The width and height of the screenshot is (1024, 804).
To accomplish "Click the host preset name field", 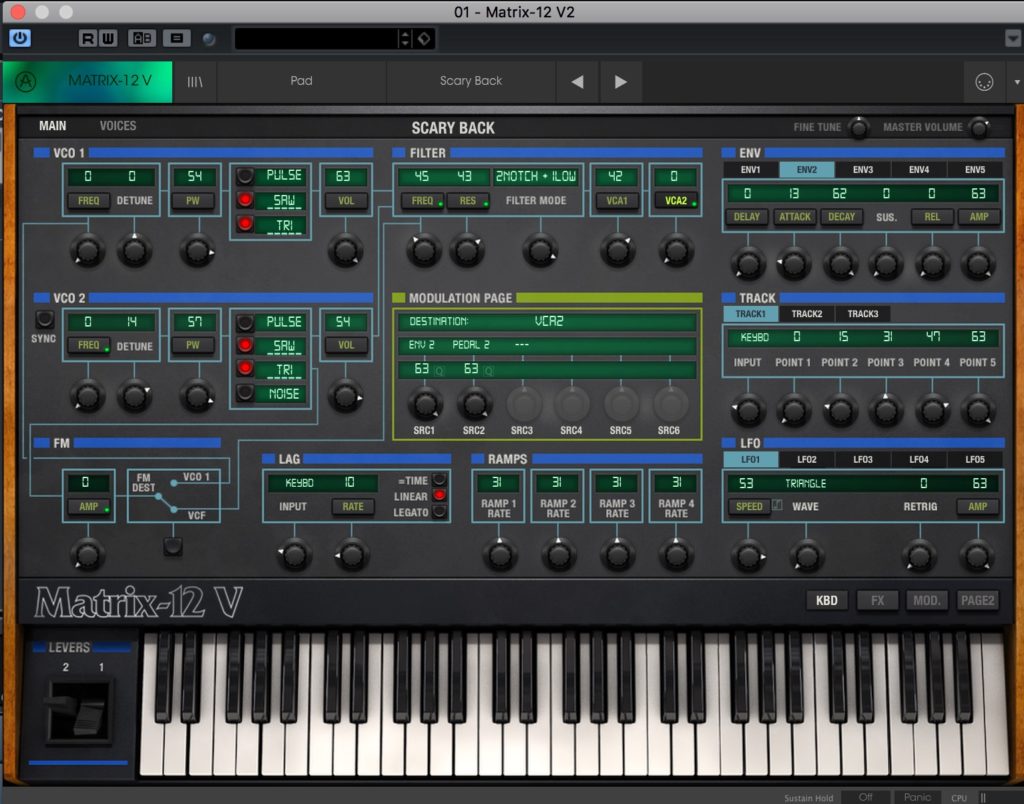I will point(317,39).
